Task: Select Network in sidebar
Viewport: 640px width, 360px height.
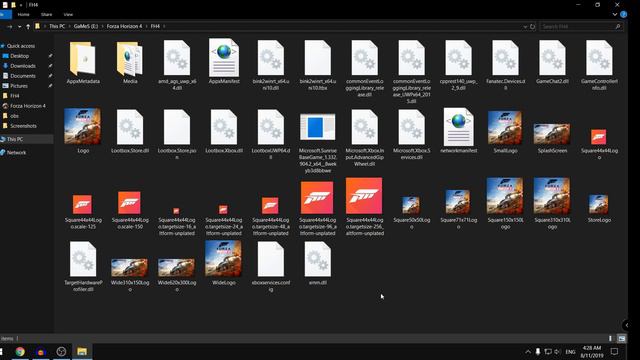Action: [x=16, y=152]
